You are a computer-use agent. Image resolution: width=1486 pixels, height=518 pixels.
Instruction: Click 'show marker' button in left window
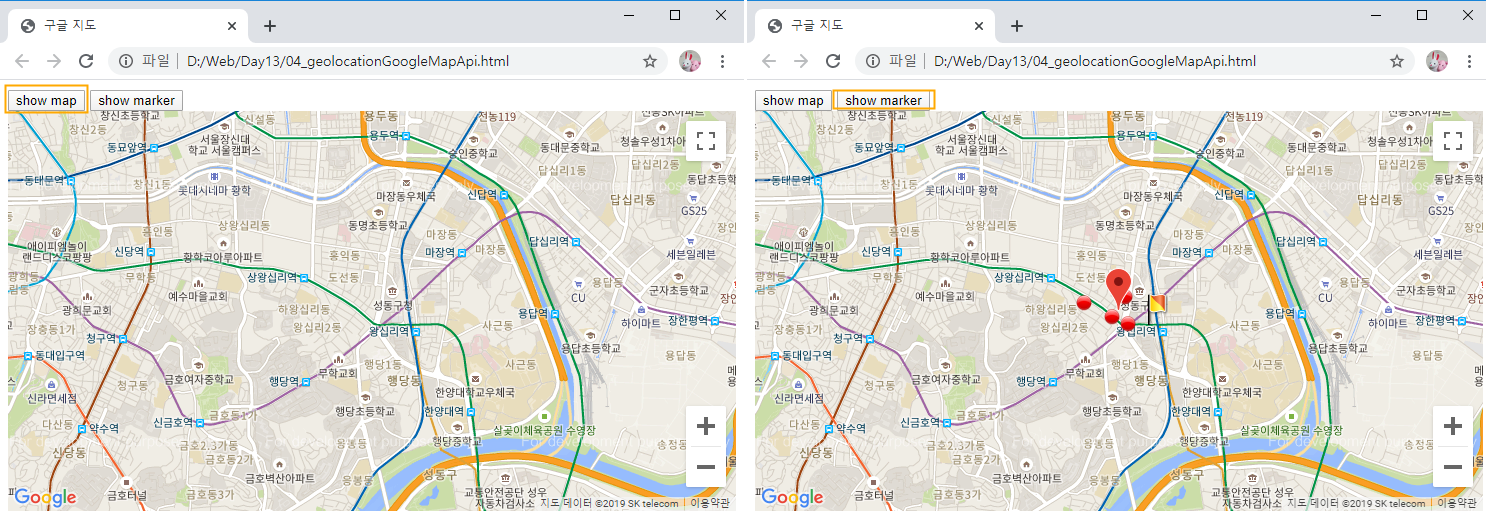point(137,100)
